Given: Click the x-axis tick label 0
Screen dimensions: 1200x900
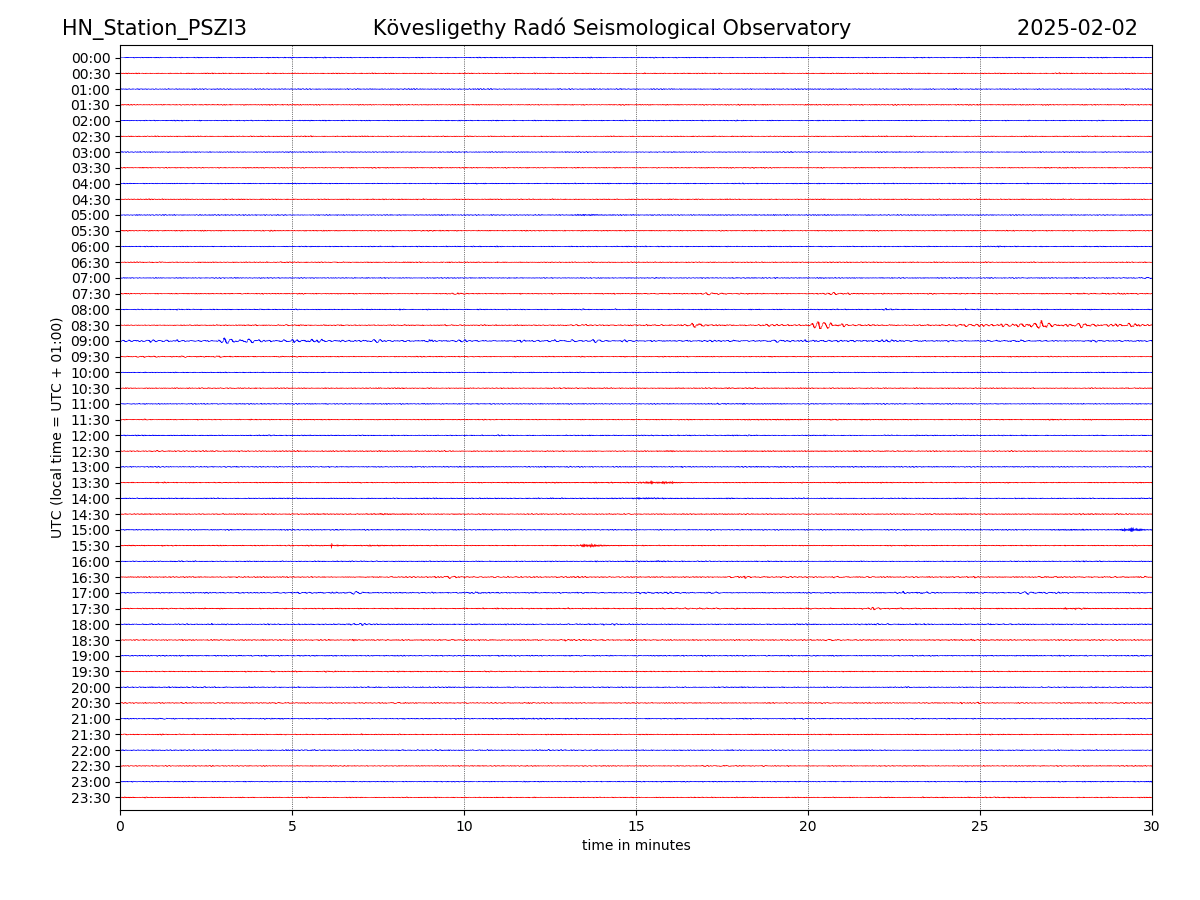Looking at the screenshot, I should click(x=120, y=826).
